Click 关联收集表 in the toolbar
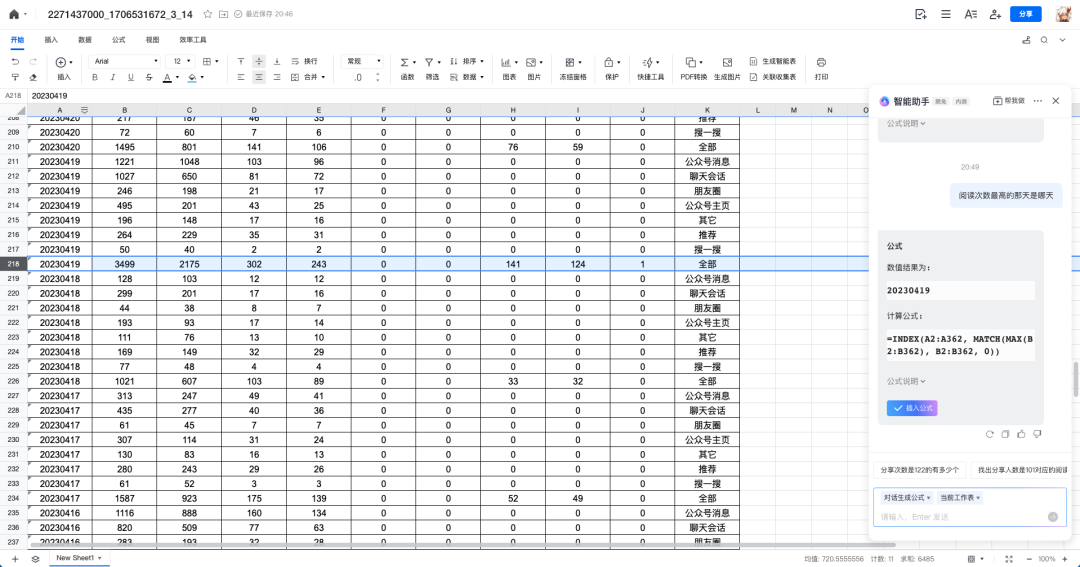This screenshot has height=567, width=1080. 773,77
